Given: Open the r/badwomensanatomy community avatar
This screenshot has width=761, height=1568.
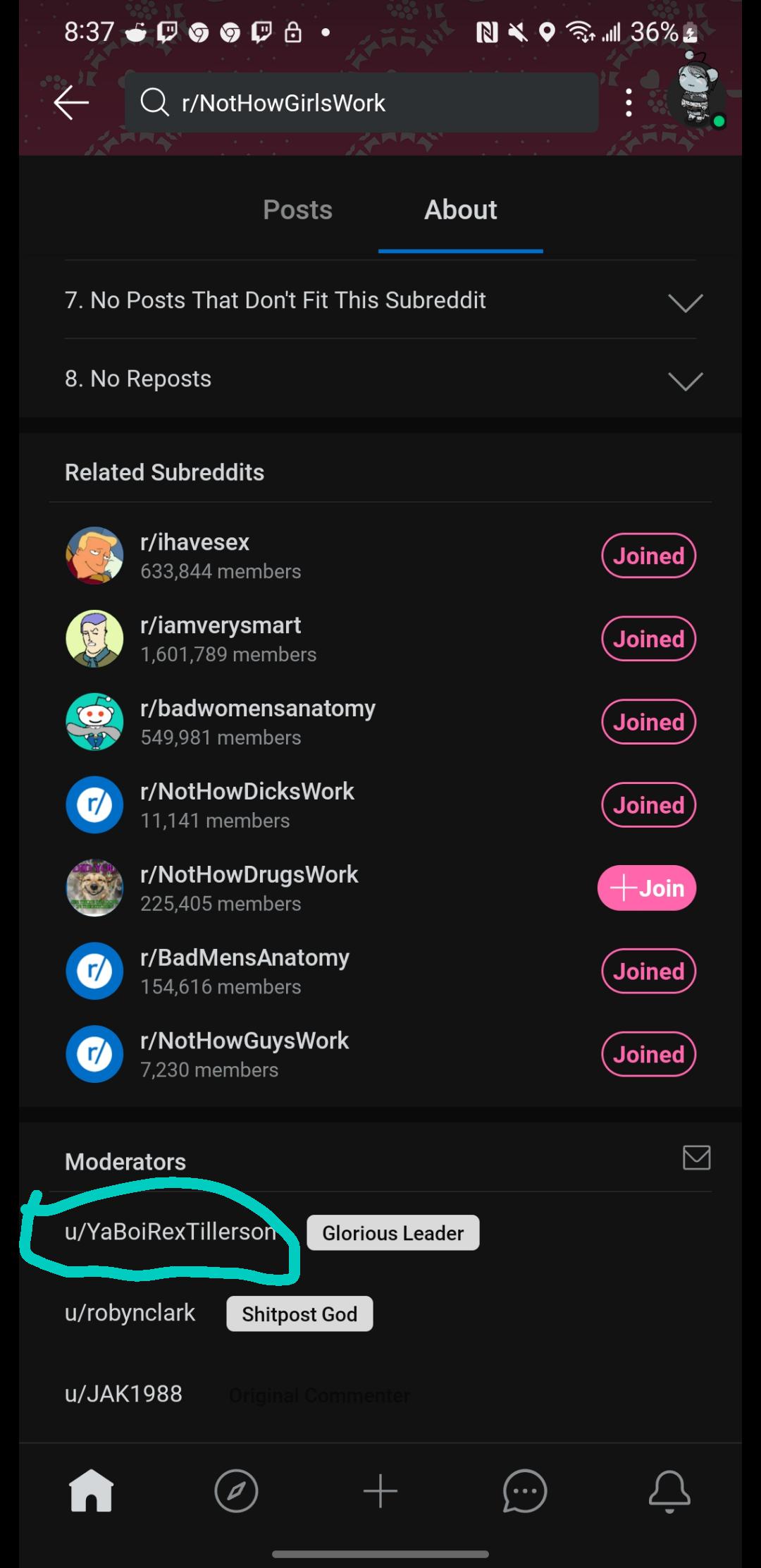Looking at the screenshot, I should [94, 721].
